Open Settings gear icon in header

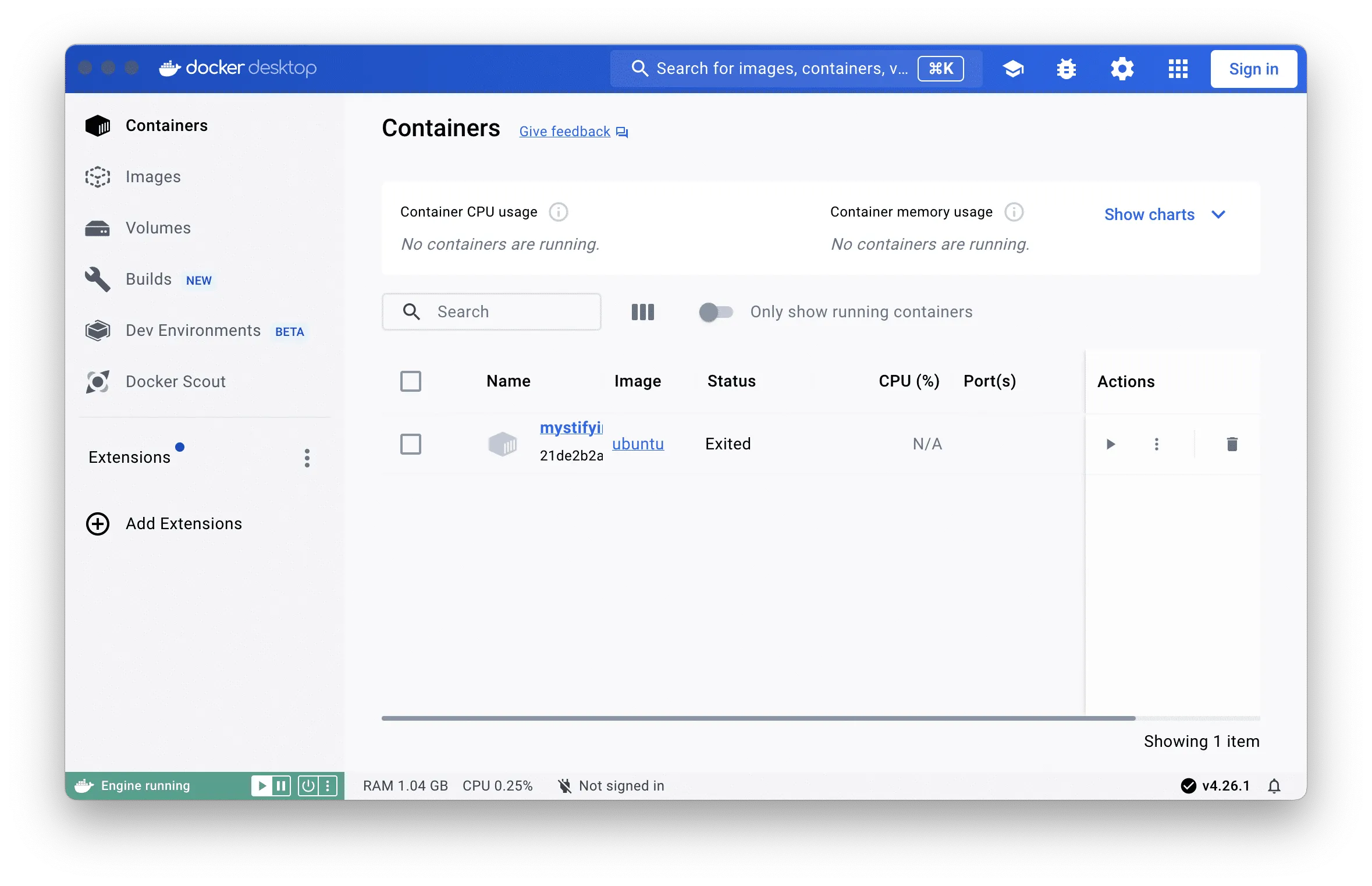point(1122,69)
